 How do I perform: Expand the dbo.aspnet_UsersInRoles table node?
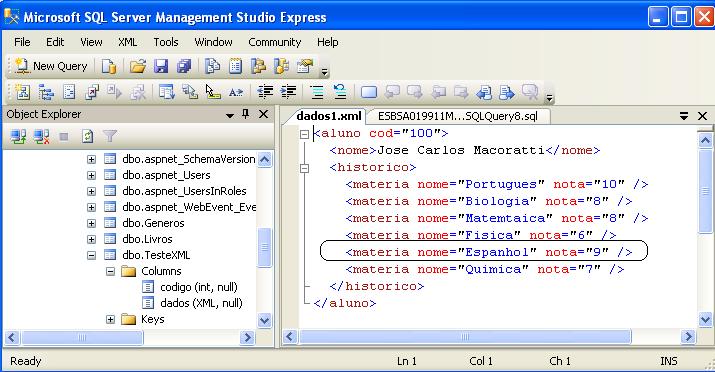[x=91, y=191]
